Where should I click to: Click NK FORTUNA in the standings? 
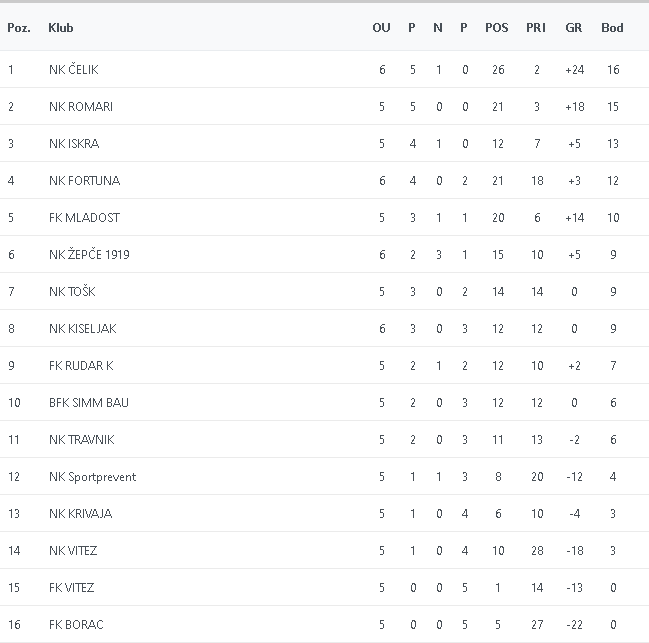coord(84,181)
